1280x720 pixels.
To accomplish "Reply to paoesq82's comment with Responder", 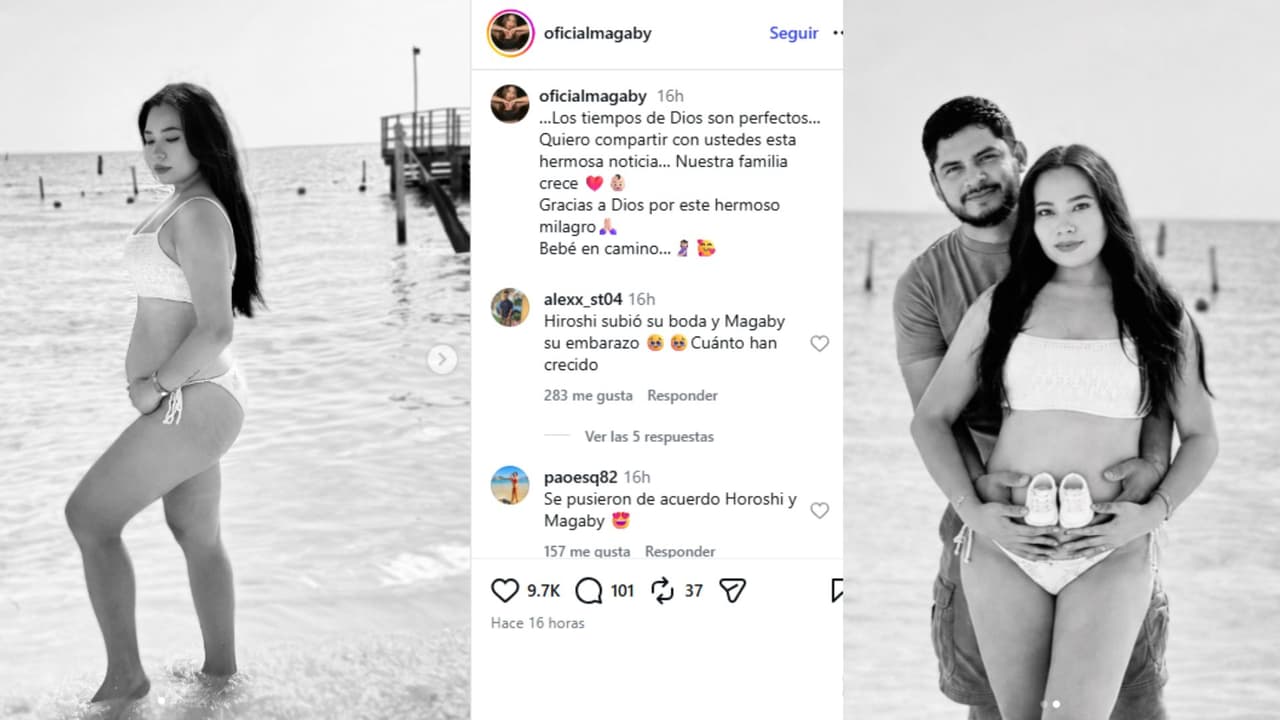I will (x=680, y=551).
